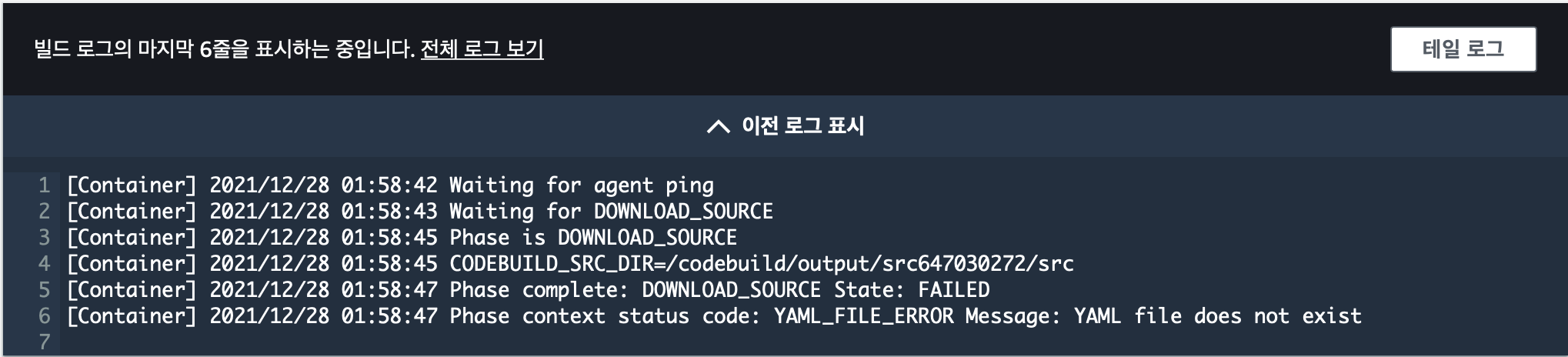
Task: Click the YAML_FILE_ERROR status code text
Action: pyautogui.click(x=863, y=316)
